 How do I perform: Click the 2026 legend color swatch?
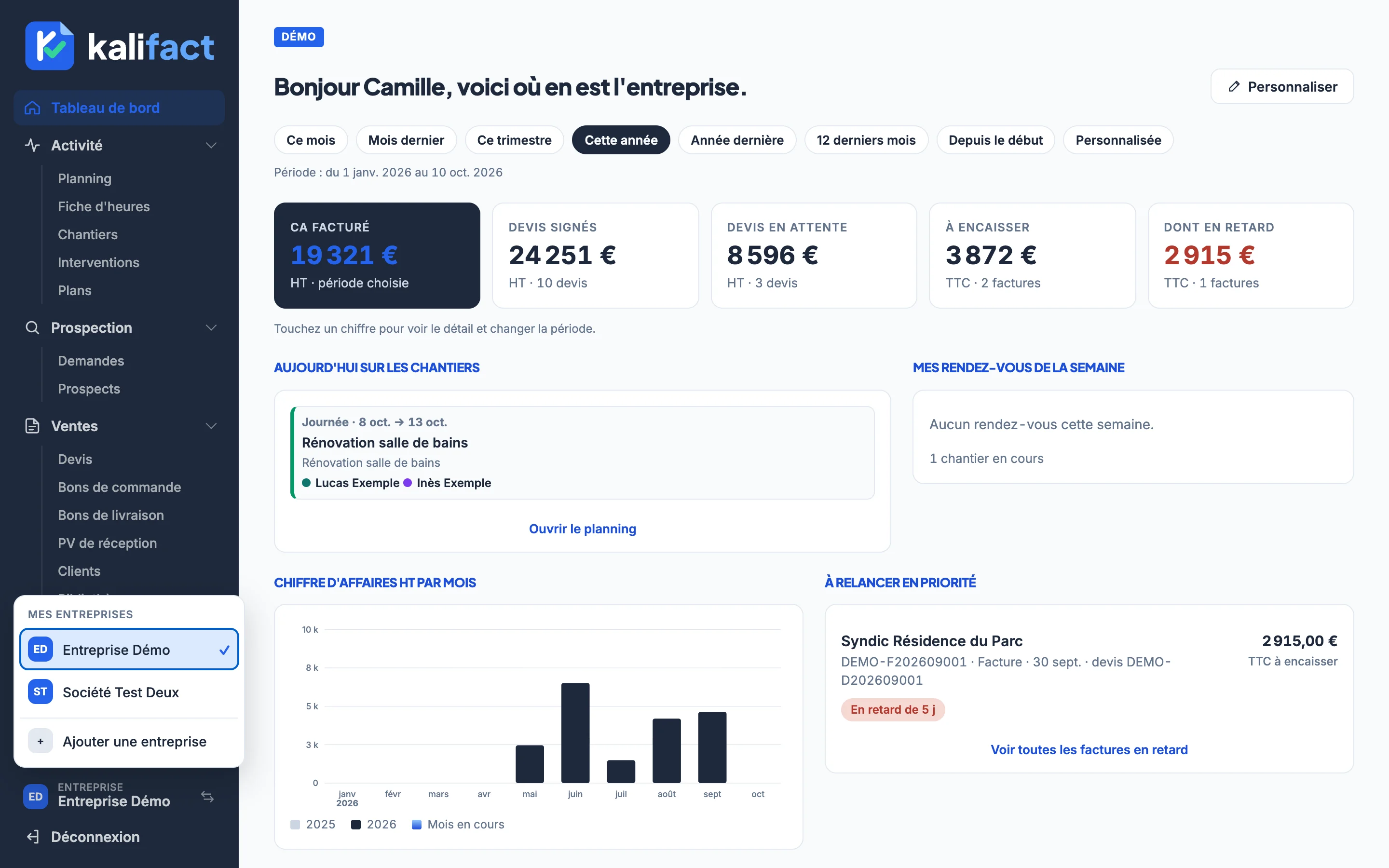pos(356,825)
